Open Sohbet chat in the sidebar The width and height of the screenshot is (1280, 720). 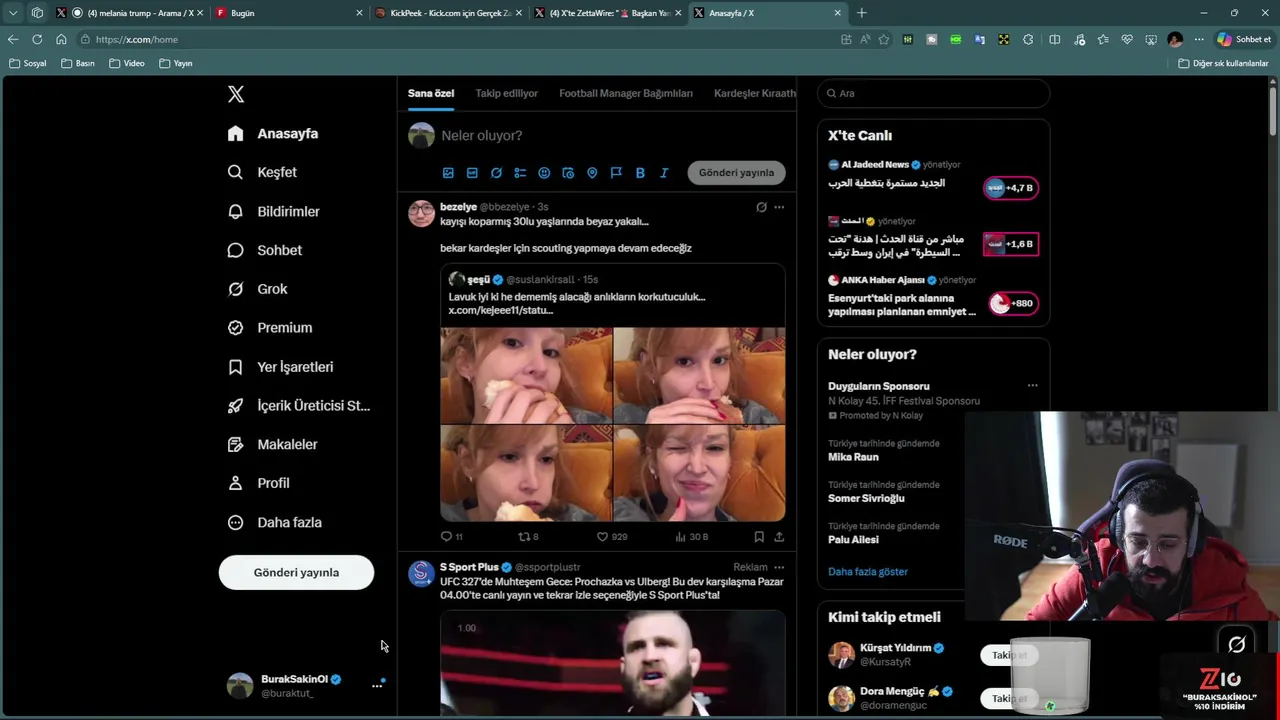click(265, 250)
